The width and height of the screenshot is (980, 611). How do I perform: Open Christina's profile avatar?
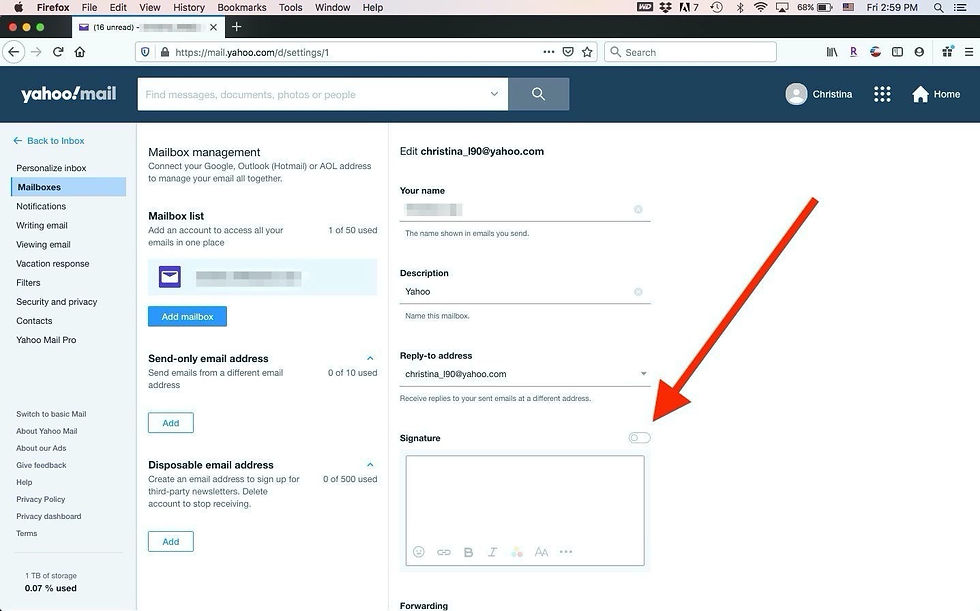pos(796,94)
